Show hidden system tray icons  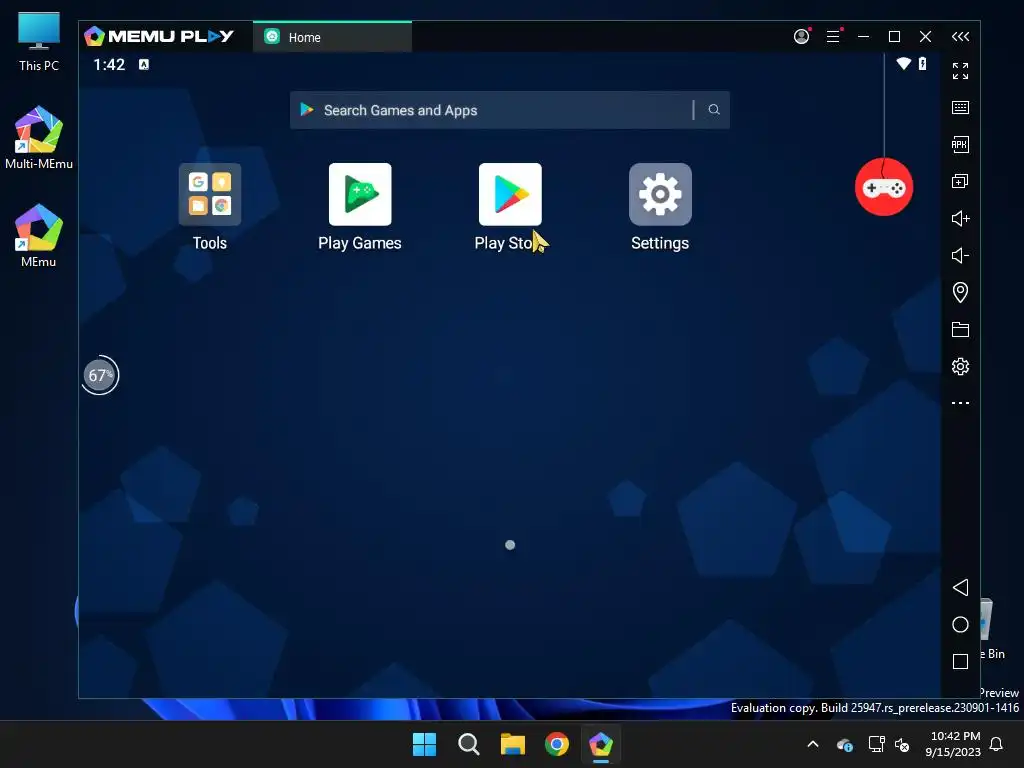point(813,744)
